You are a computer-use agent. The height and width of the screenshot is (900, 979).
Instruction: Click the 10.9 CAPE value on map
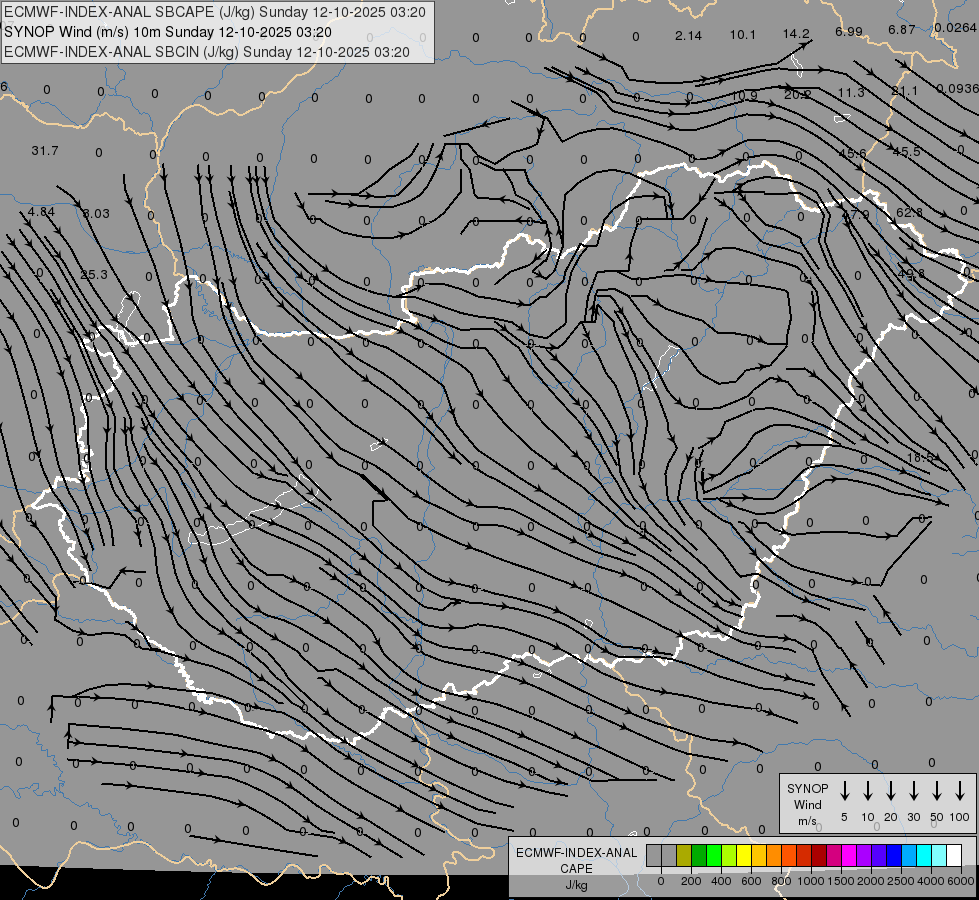(744, 96)
